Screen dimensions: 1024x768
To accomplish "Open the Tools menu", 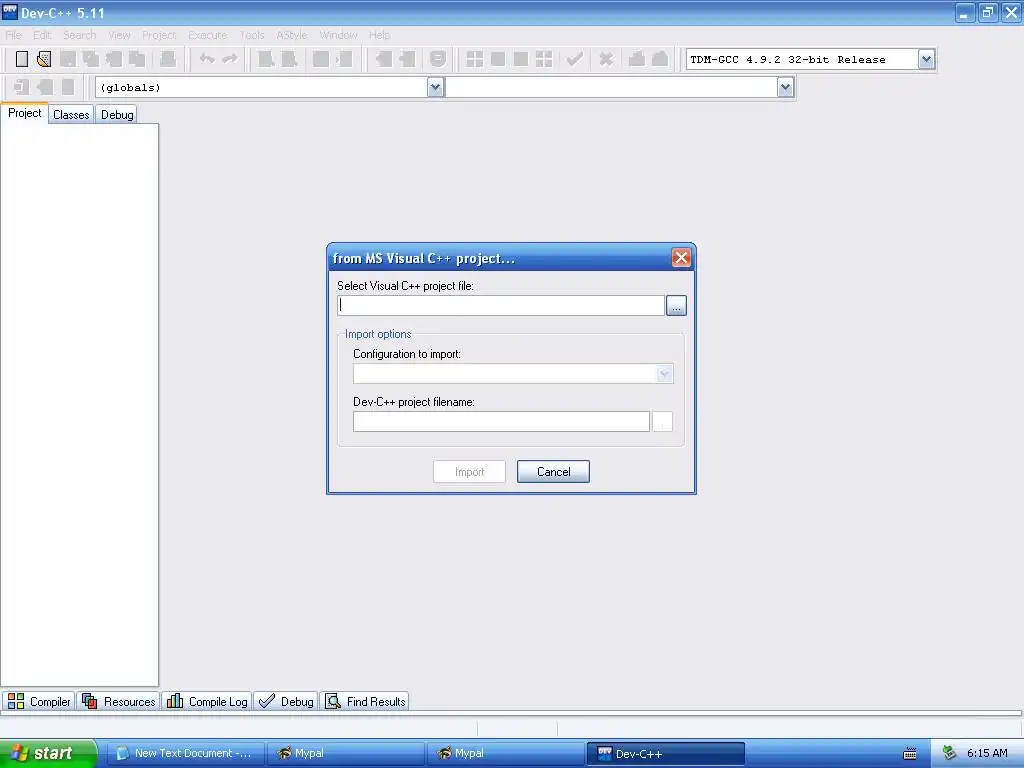I will (251, 35).
